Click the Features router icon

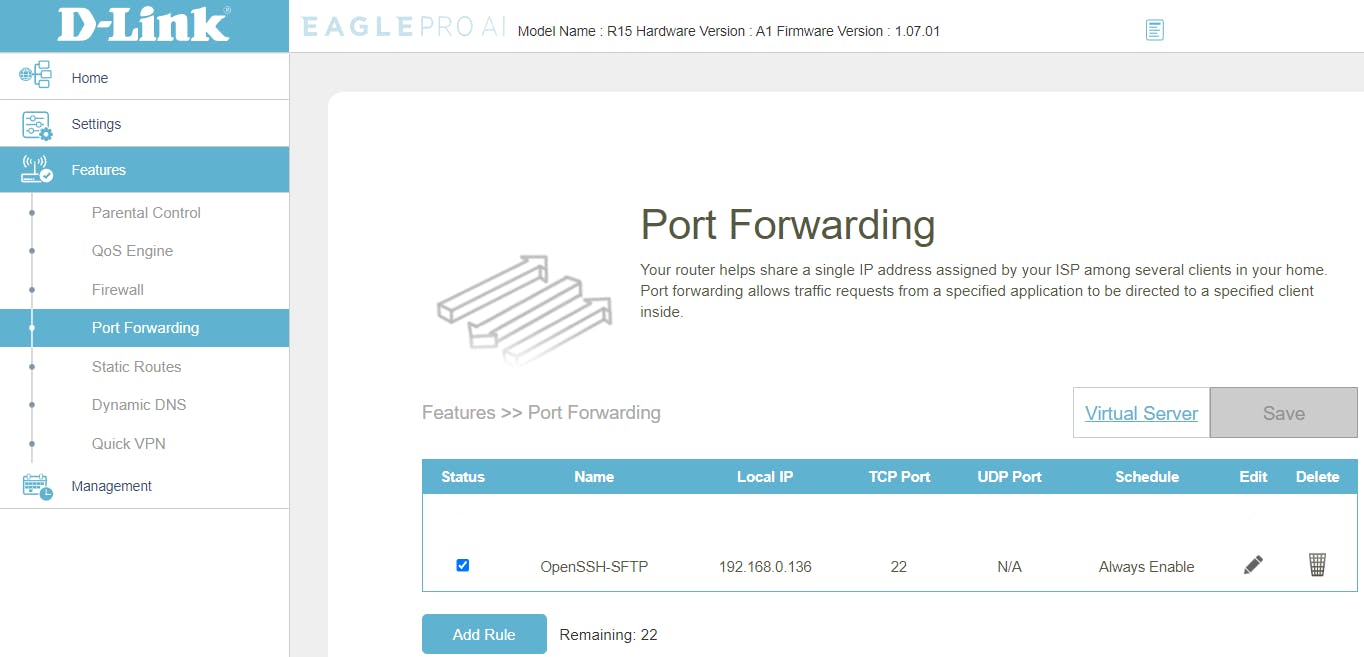(x=36, y=170)
